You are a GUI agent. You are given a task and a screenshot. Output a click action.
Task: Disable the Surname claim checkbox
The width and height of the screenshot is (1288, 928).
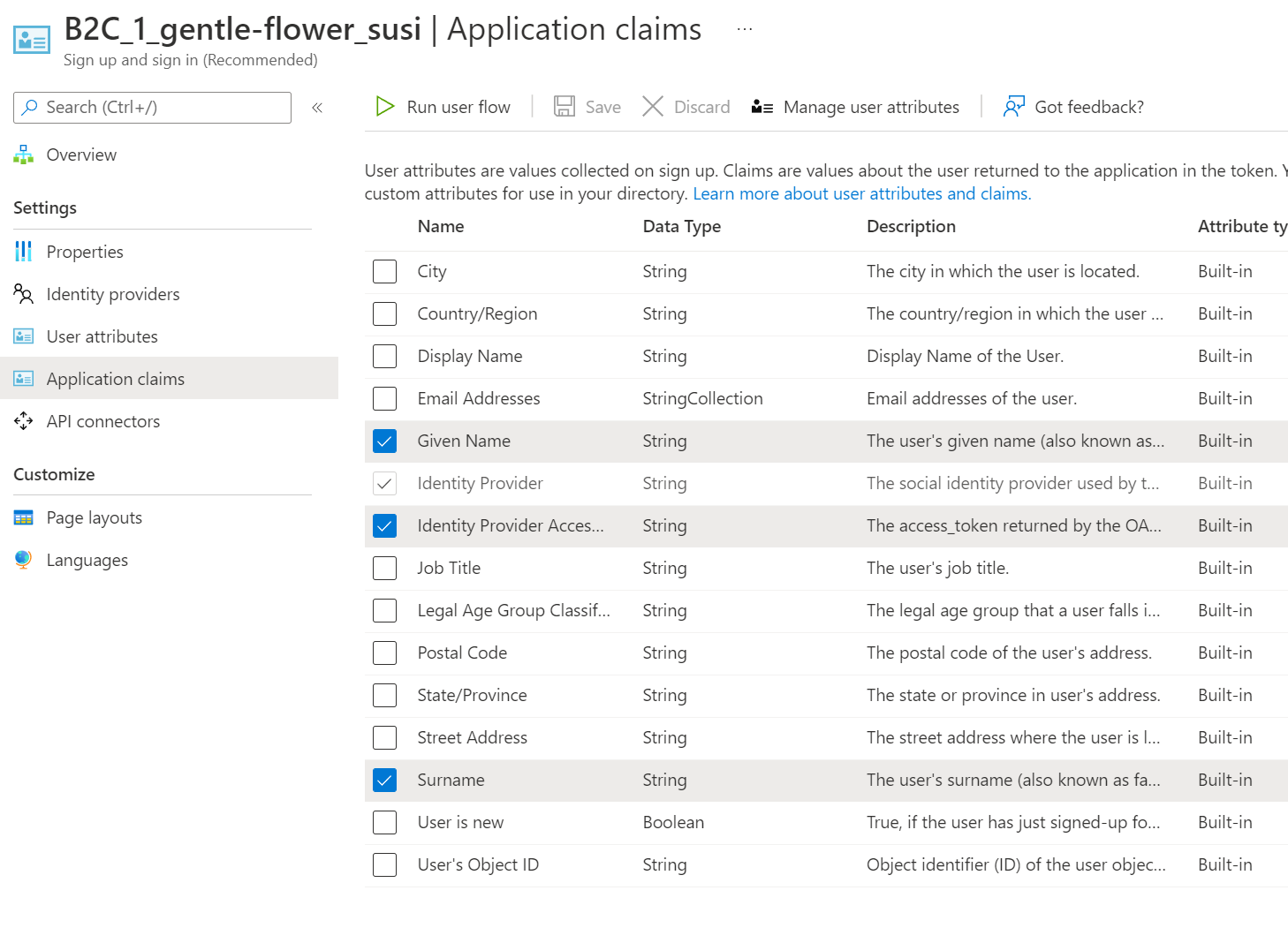tap(384, 780)
